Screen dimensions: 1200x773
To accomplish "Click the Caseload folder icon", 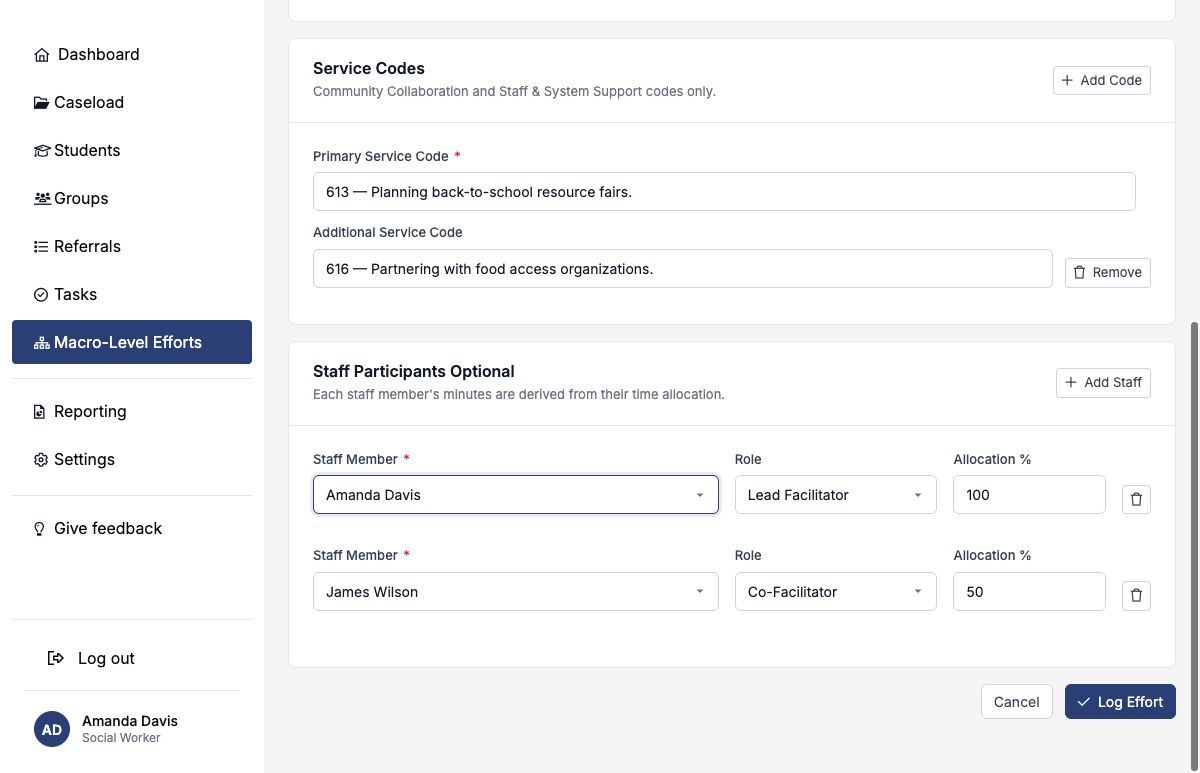I will coord(41,103).
